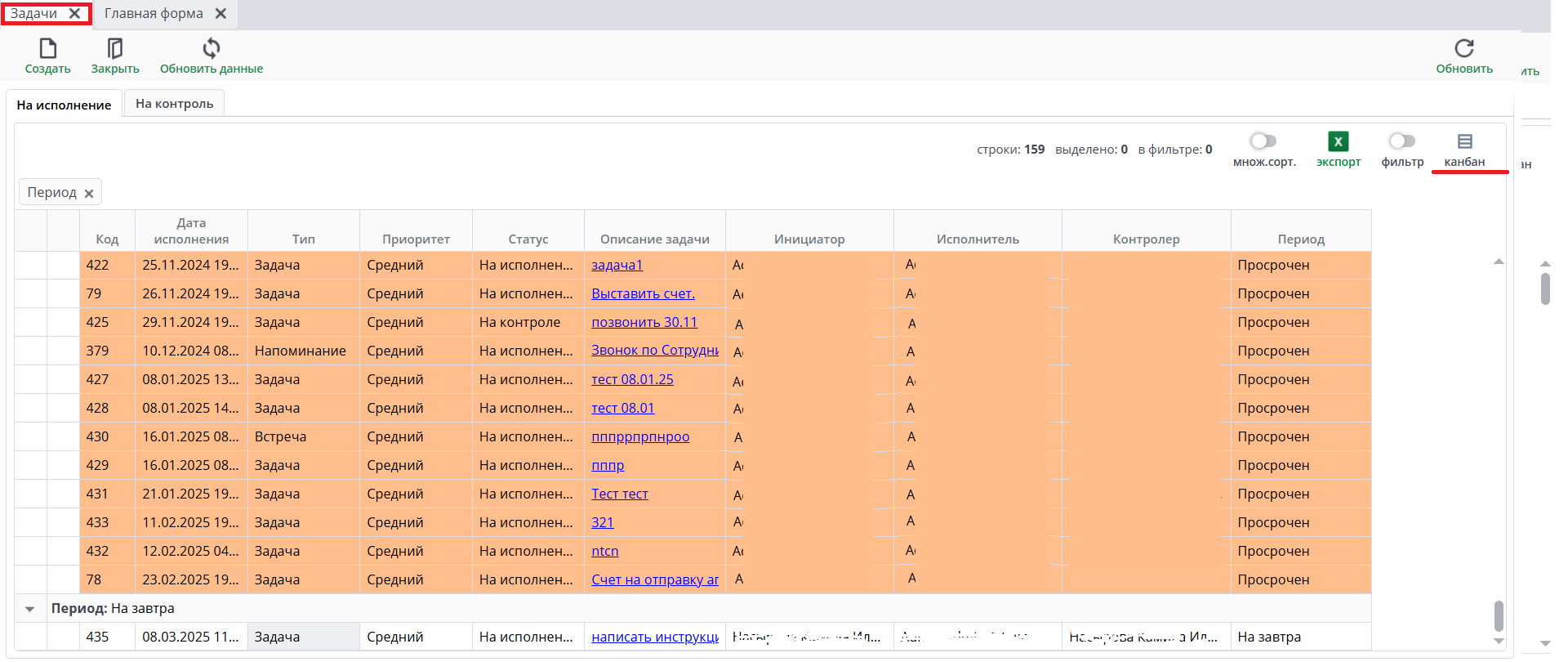Click the Создать new document icon
The width and height of the screenshot is (1568, 662).
(47, 49)
